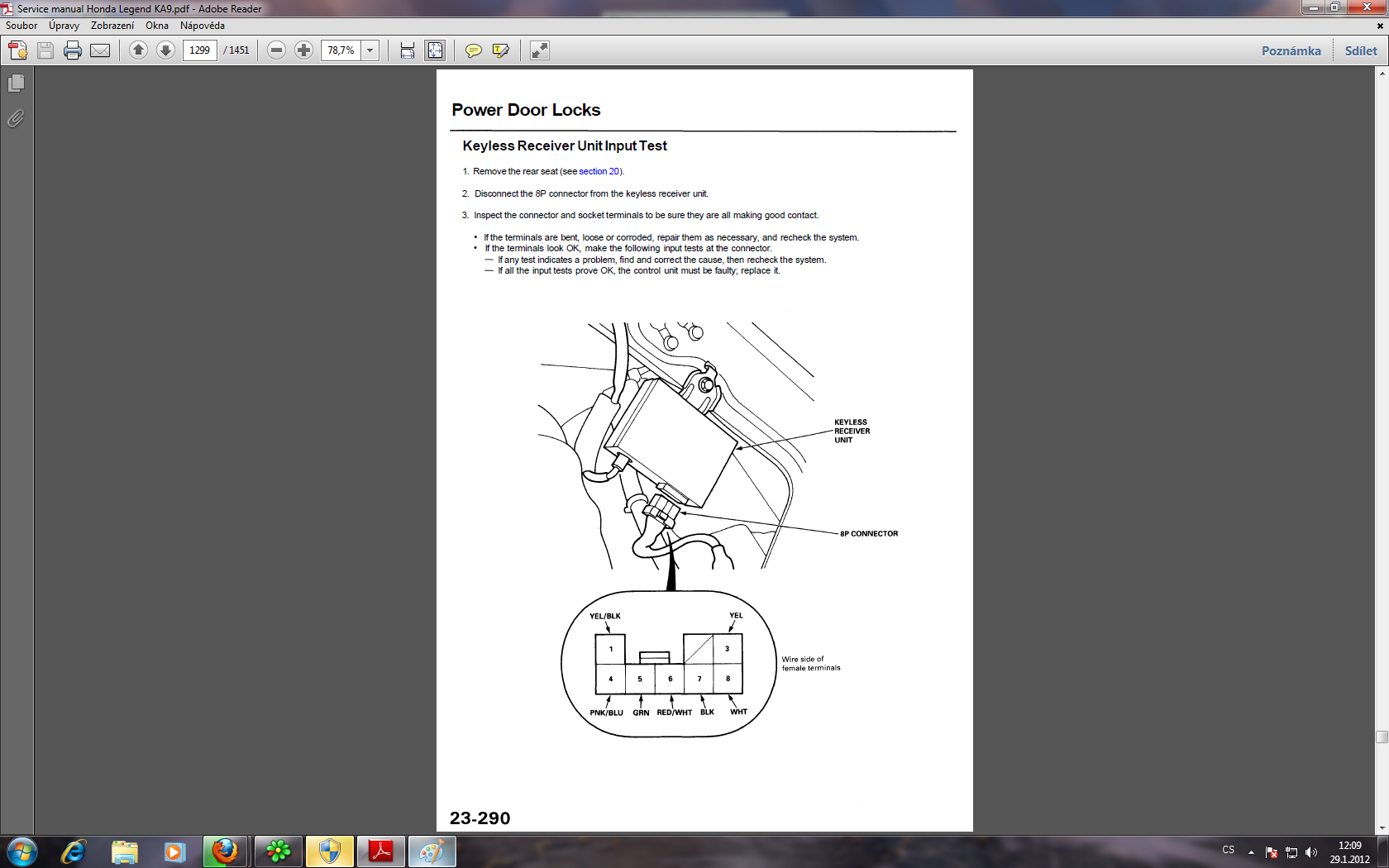
Task: Toggle fit-to-width scrolling mode
Action: point(408,50)
